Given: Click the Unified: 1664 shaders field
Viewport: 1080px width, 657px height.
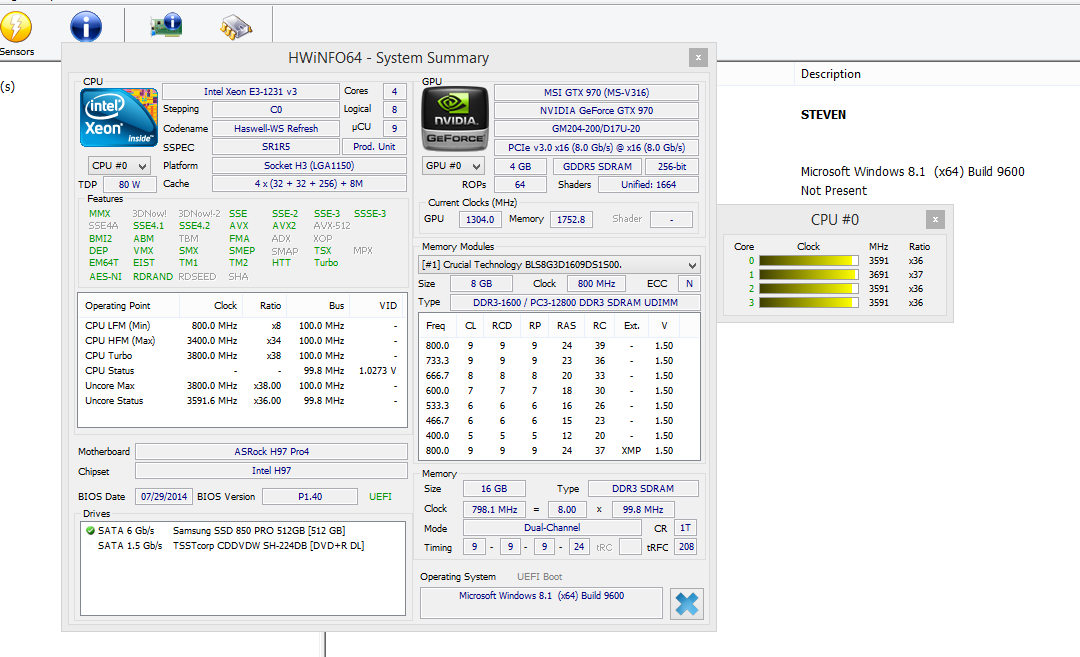Looking at the screenshot, I should 648,185.
